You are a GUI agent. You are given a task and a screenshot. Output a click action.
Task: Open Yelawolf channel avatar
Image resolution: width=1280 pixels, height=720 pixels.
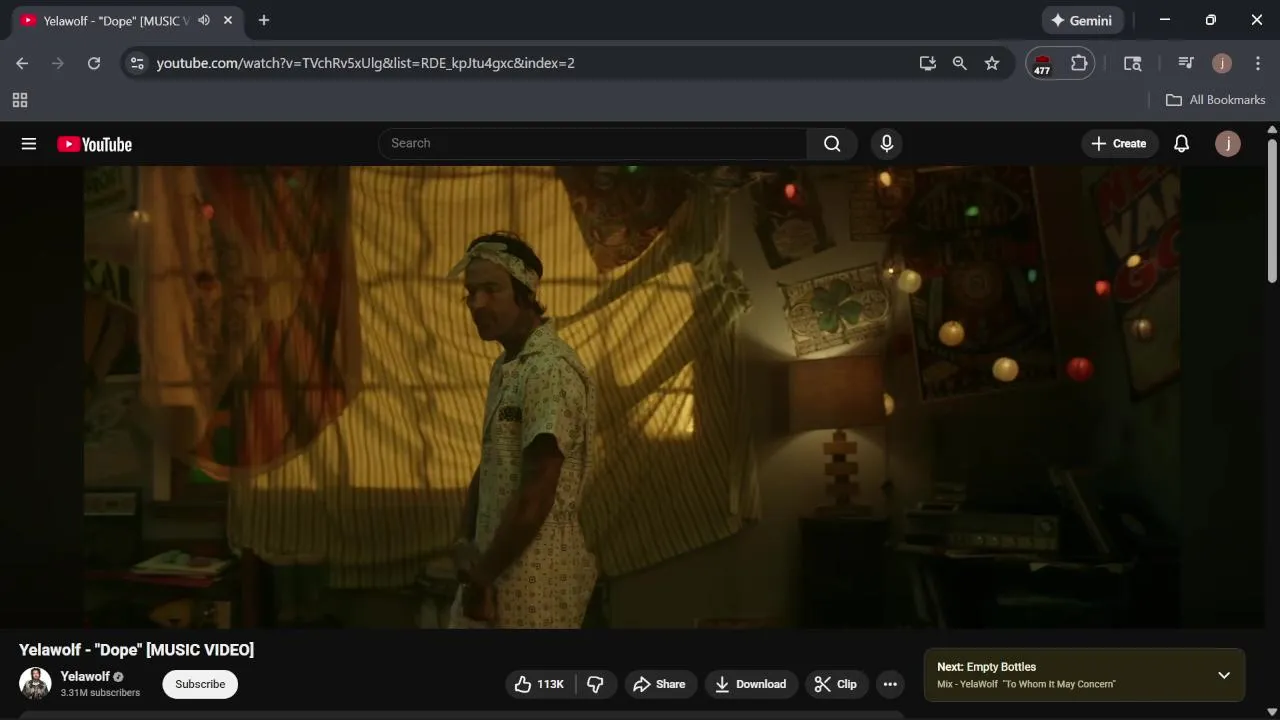pos(36,684)
